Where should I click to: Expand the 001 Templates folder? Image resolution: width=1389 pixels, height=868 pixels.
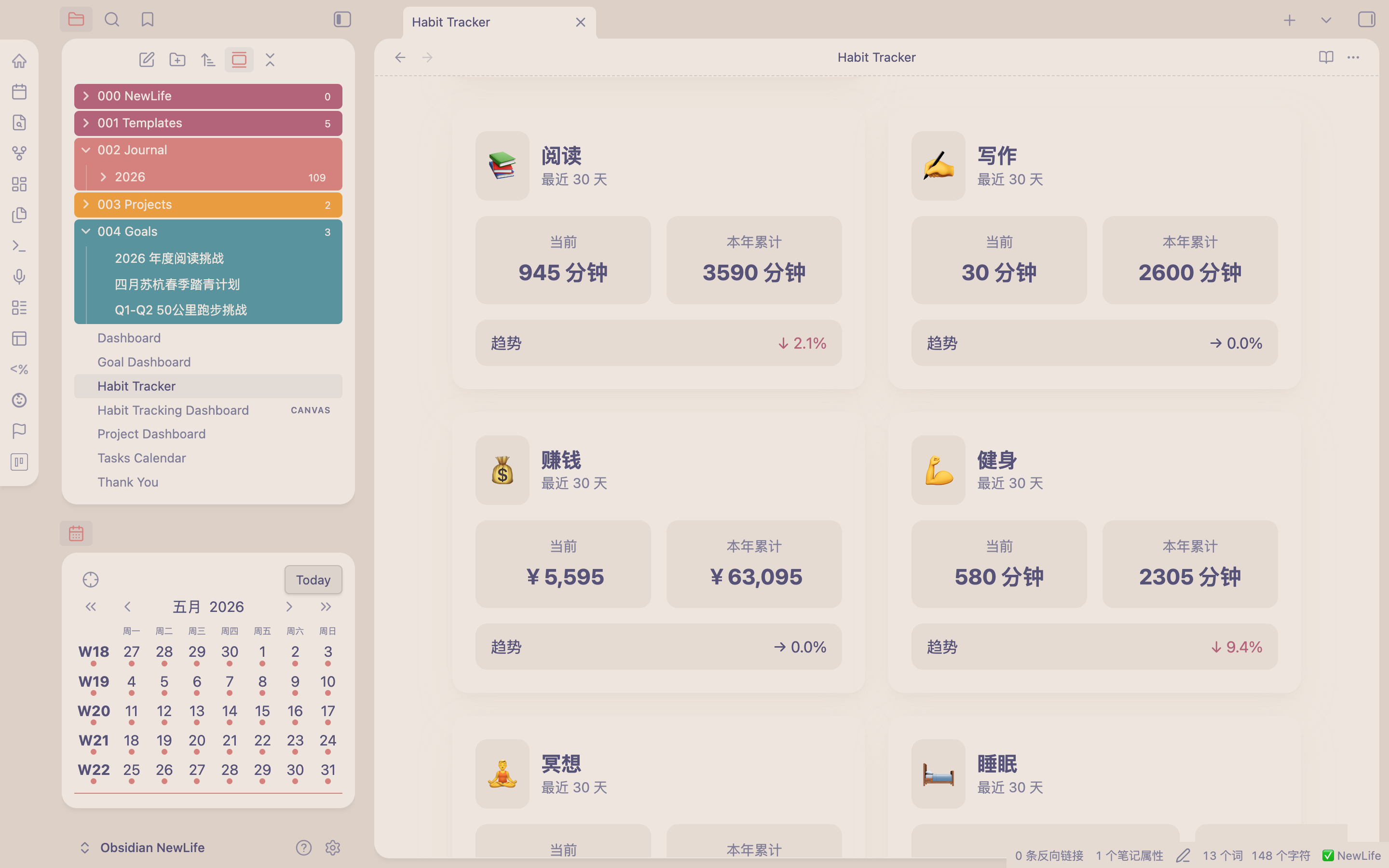point(208,123)
